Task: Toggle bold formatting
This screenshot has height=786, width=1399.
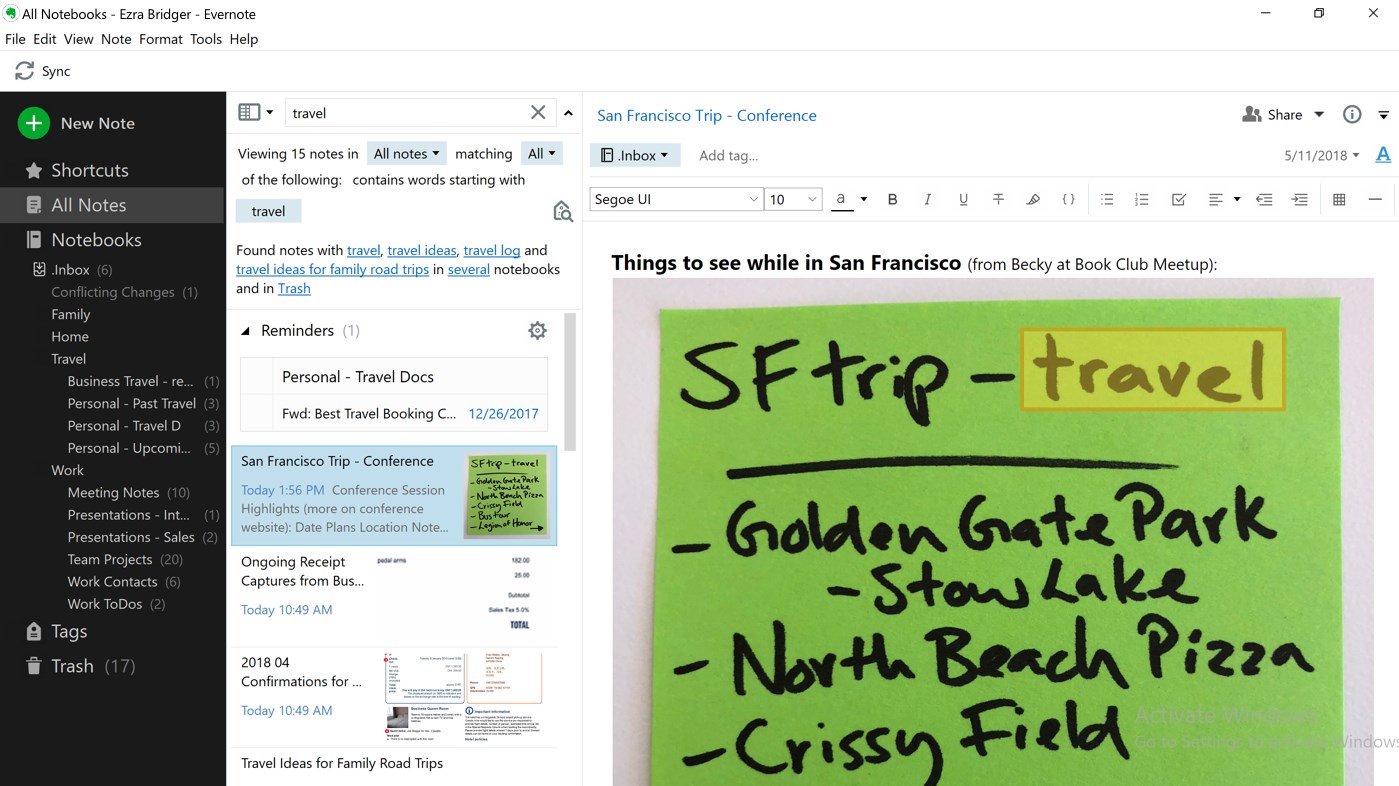Action: coord(892,200)
